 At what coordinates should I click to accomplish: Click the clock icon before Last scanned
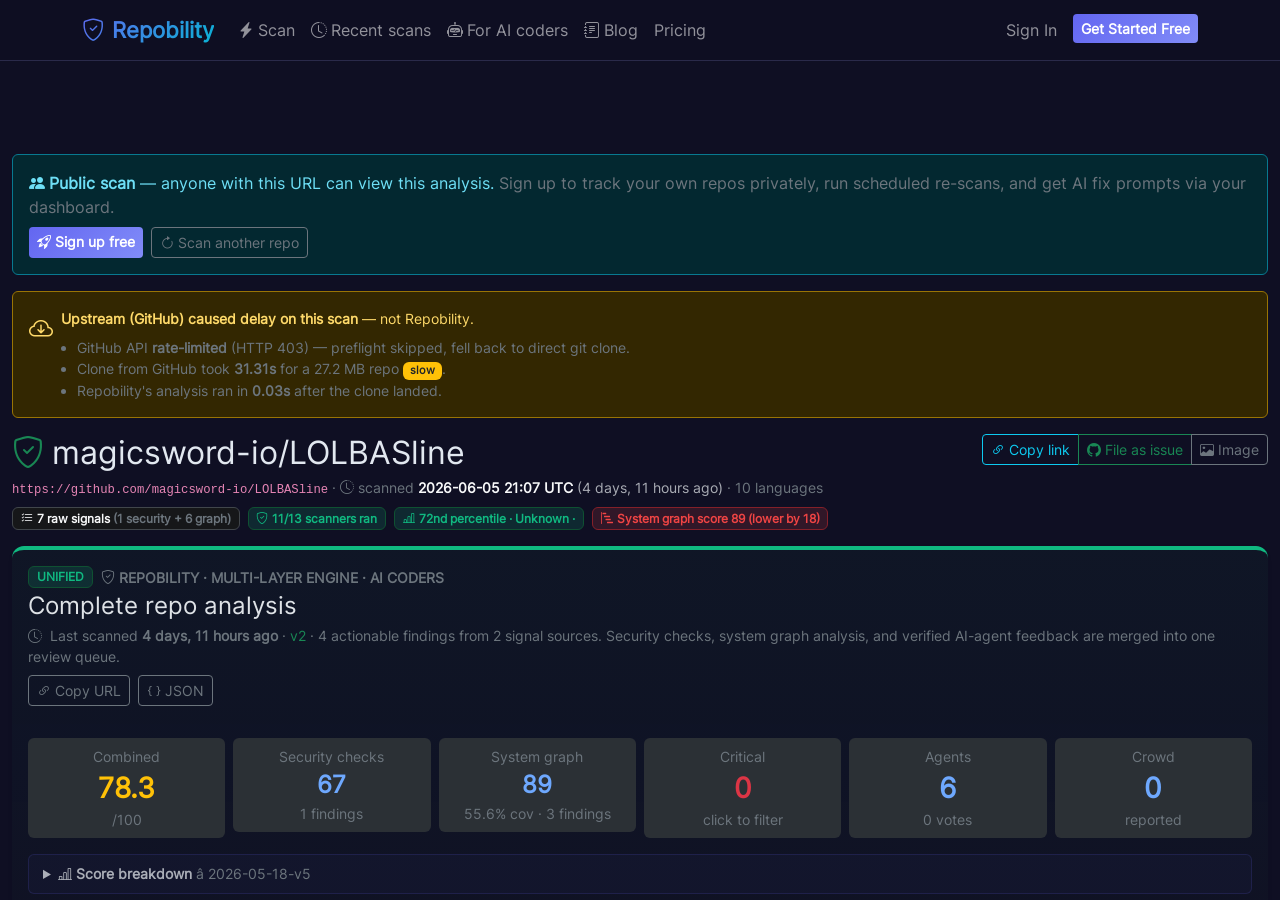tap(35, 636)
